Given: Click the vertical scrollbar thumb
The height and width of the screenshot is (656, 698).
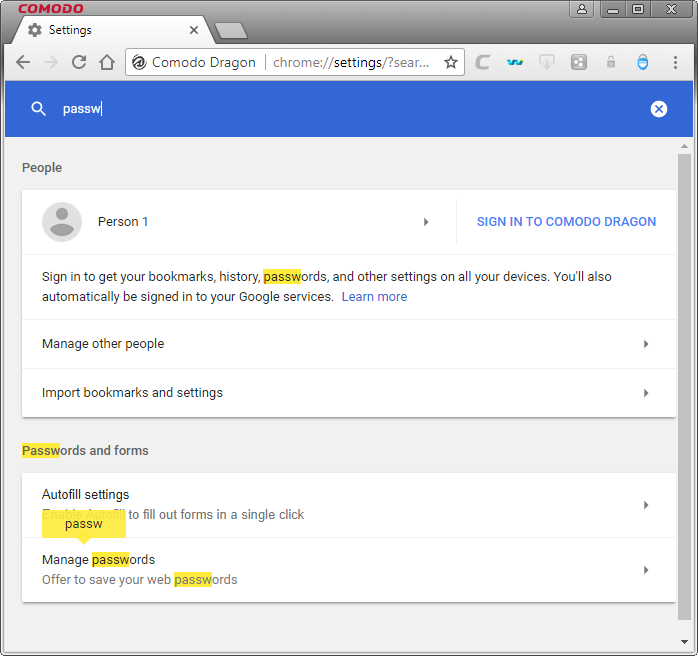Looking at the screenshot, I should [684, 387].
